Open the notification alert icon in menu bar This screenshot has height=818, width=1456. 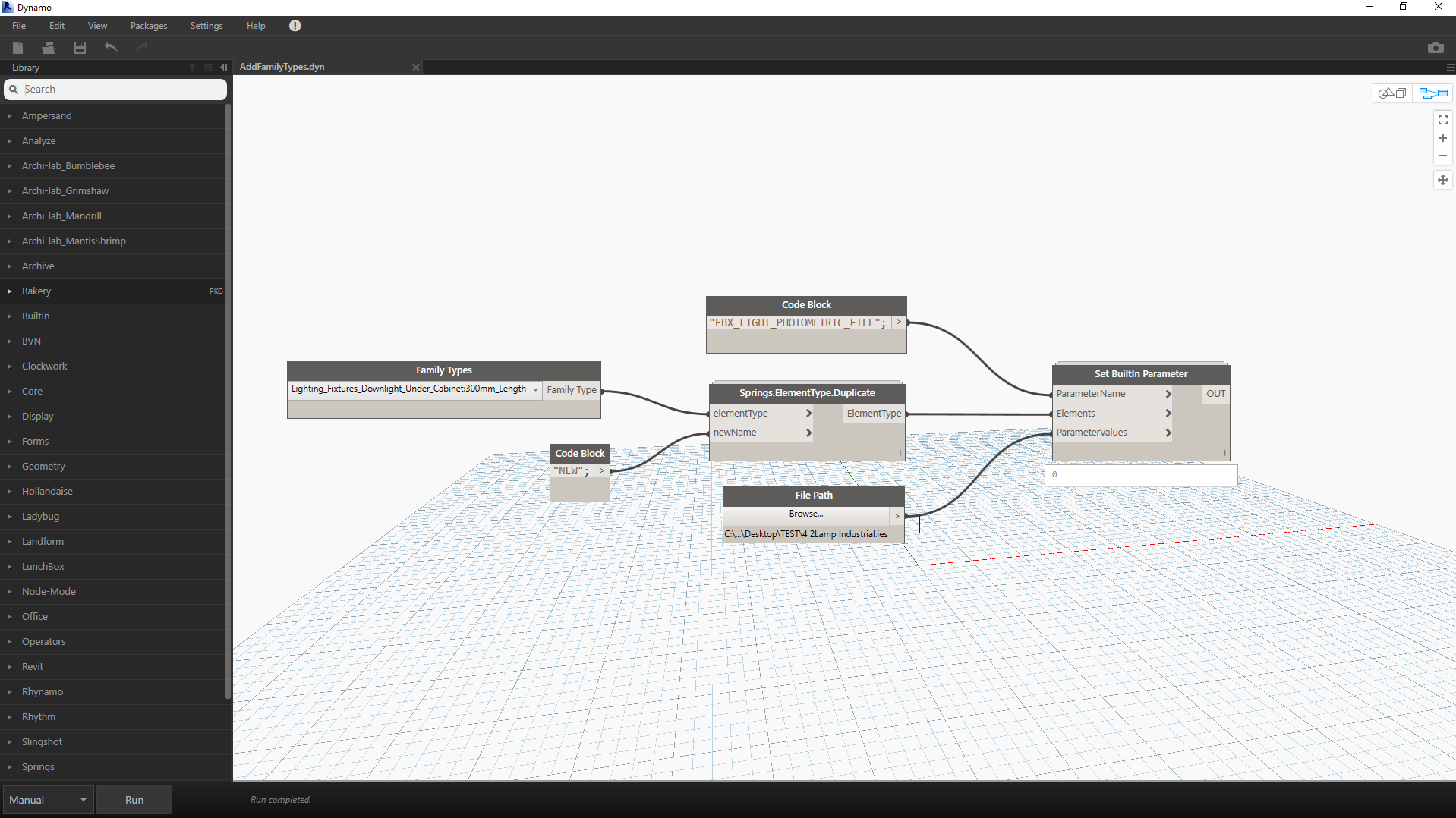pos(295,26)
